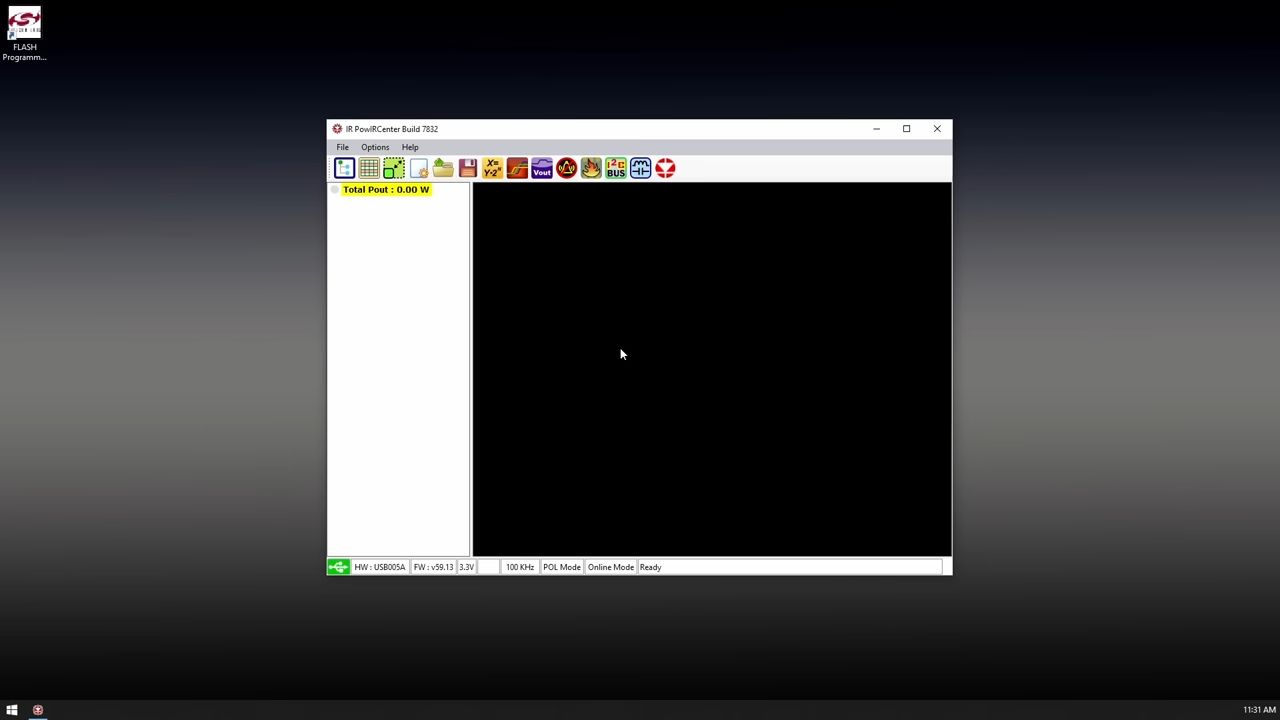The image size is (1280, 720).
Task: Click the HW : USB005A status field
Action: point(380,567)
